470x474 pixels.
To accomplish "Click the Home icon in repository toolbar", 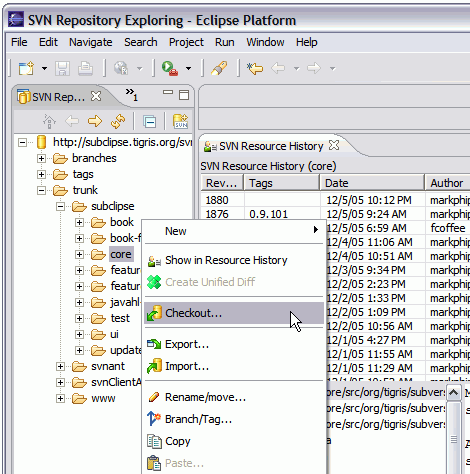I will click(x=49, y=121).
